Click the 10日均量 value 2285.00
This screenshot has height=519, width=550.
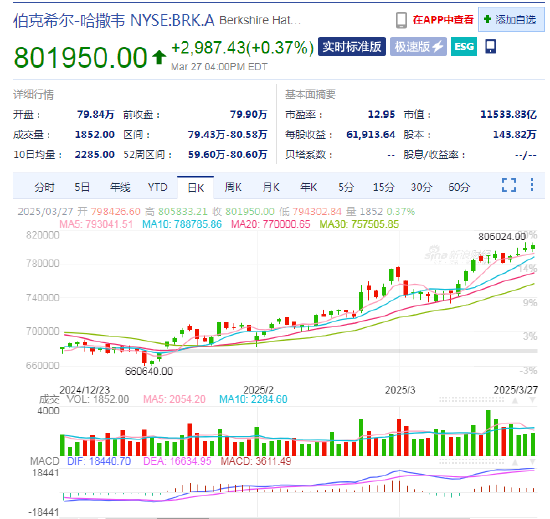(x=95, y=155)
